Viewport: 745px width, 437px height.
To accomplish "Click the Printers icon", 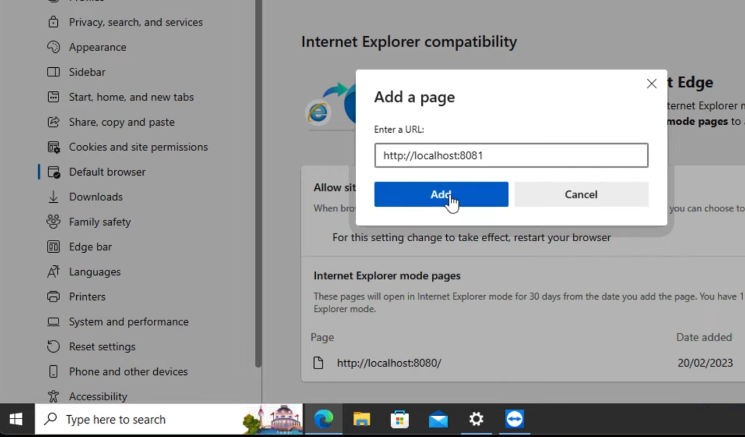I will click(53, 296).
